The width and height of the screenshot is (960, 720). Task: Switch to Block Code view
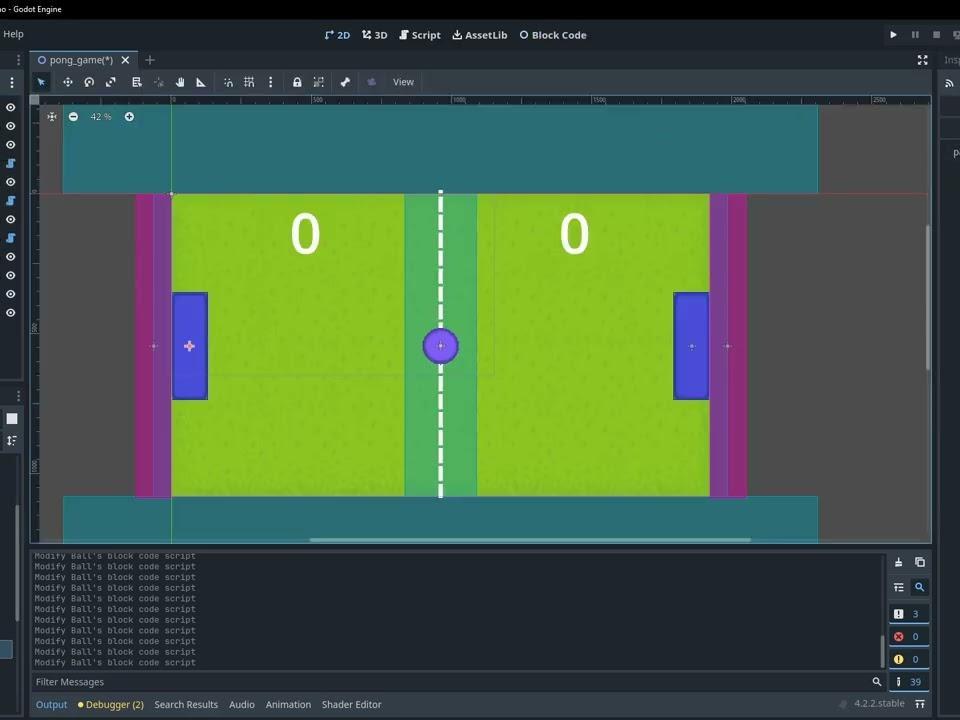552,35
